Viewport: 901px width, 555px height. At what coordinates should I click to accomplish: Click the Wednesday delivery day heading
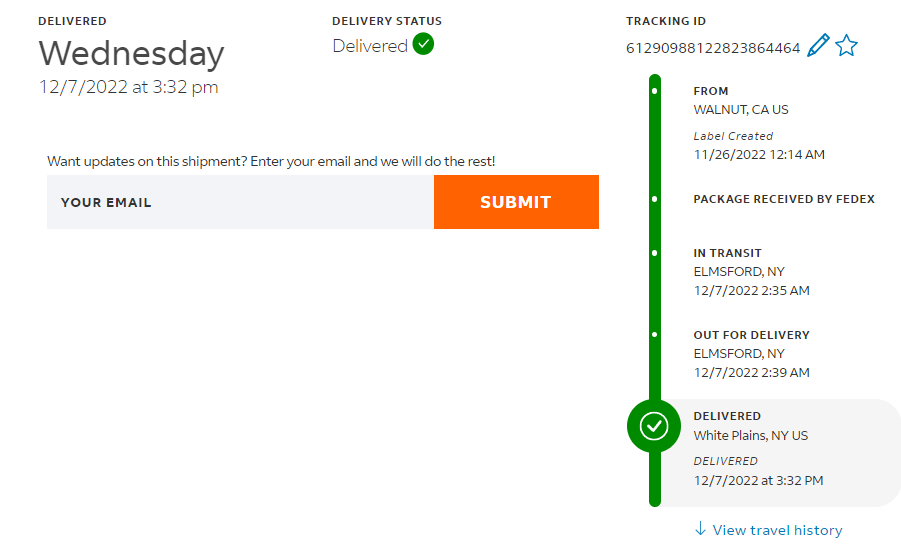click(131, 53)
